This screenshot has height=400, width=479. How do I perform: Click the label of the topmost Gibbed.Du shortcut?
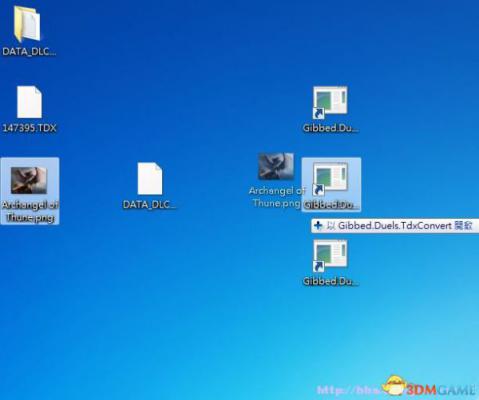click(x=330, y=128)
